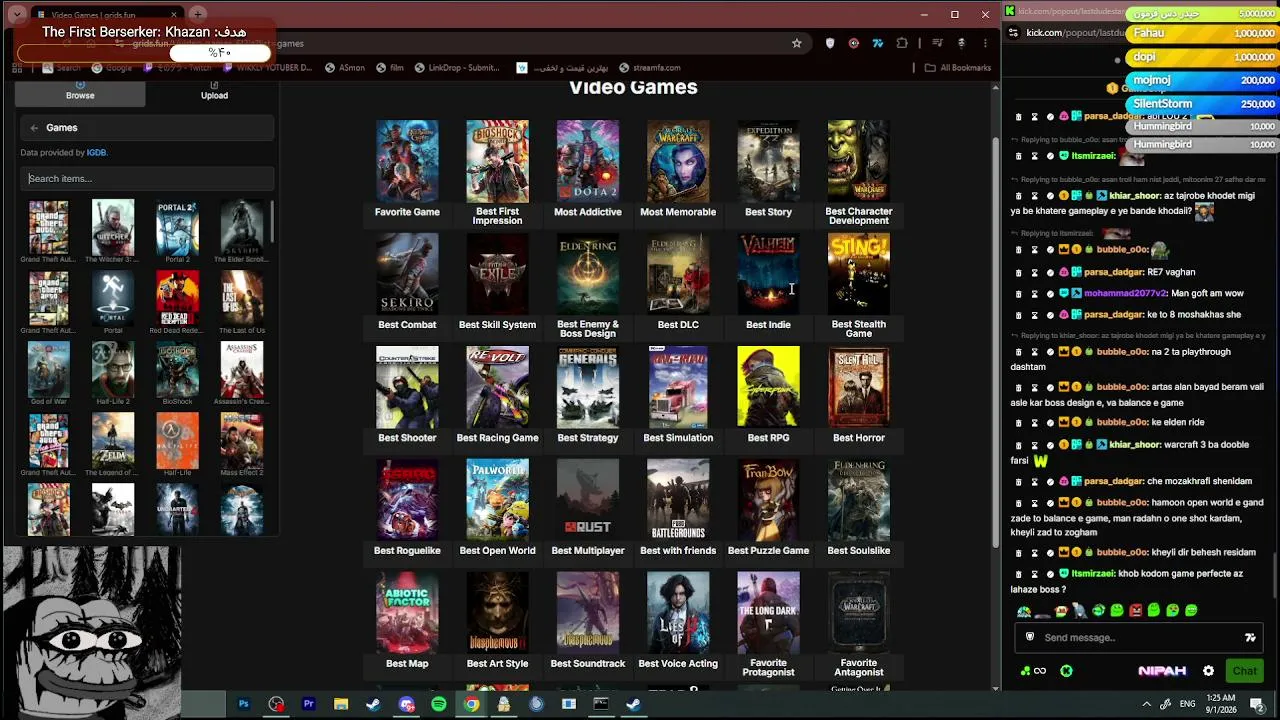1280x720 pixels.
Task: Open the Chrome extensions puzzle icon
Action: point(902,43)
